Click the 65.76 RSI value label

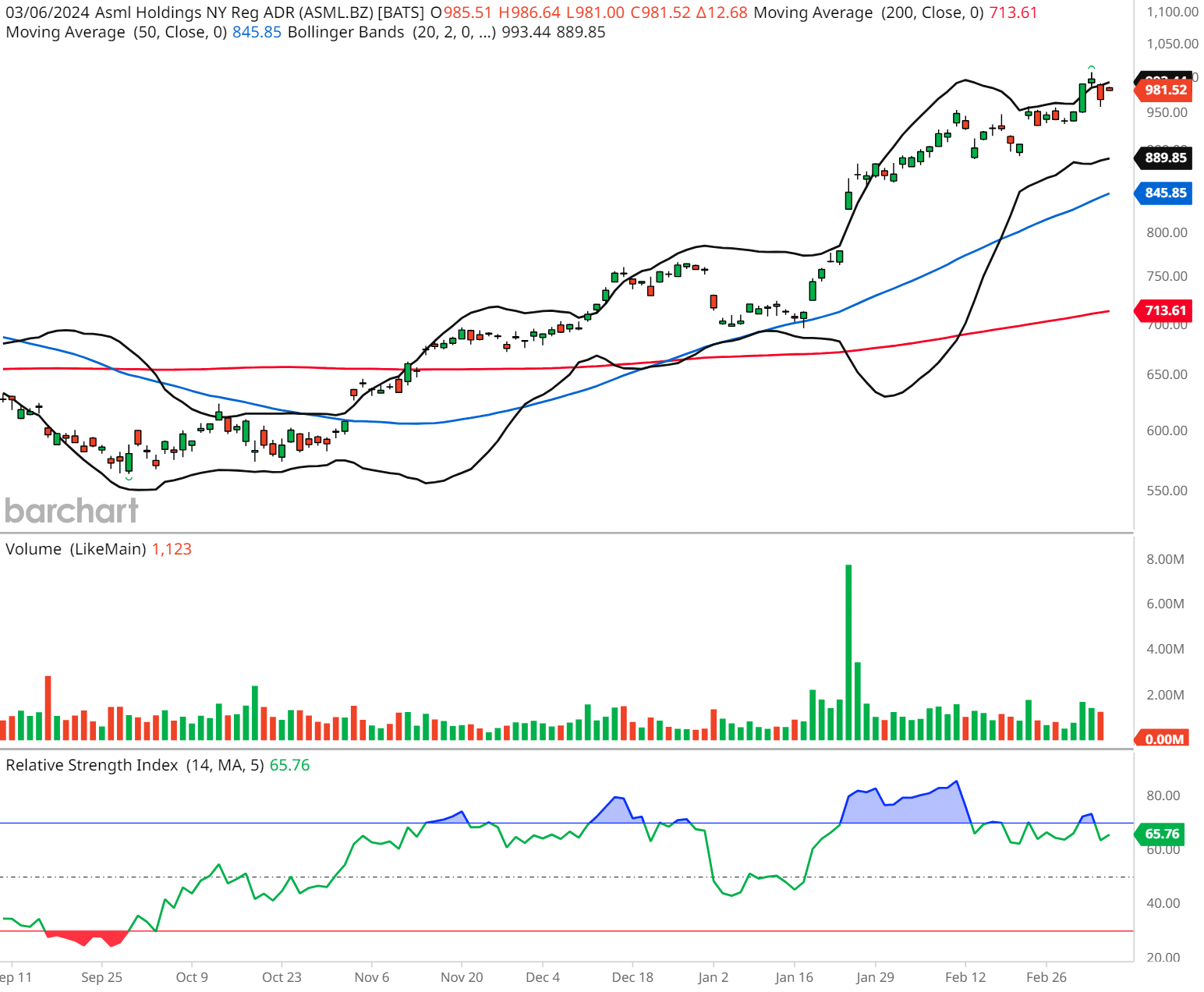[1160, 834]
